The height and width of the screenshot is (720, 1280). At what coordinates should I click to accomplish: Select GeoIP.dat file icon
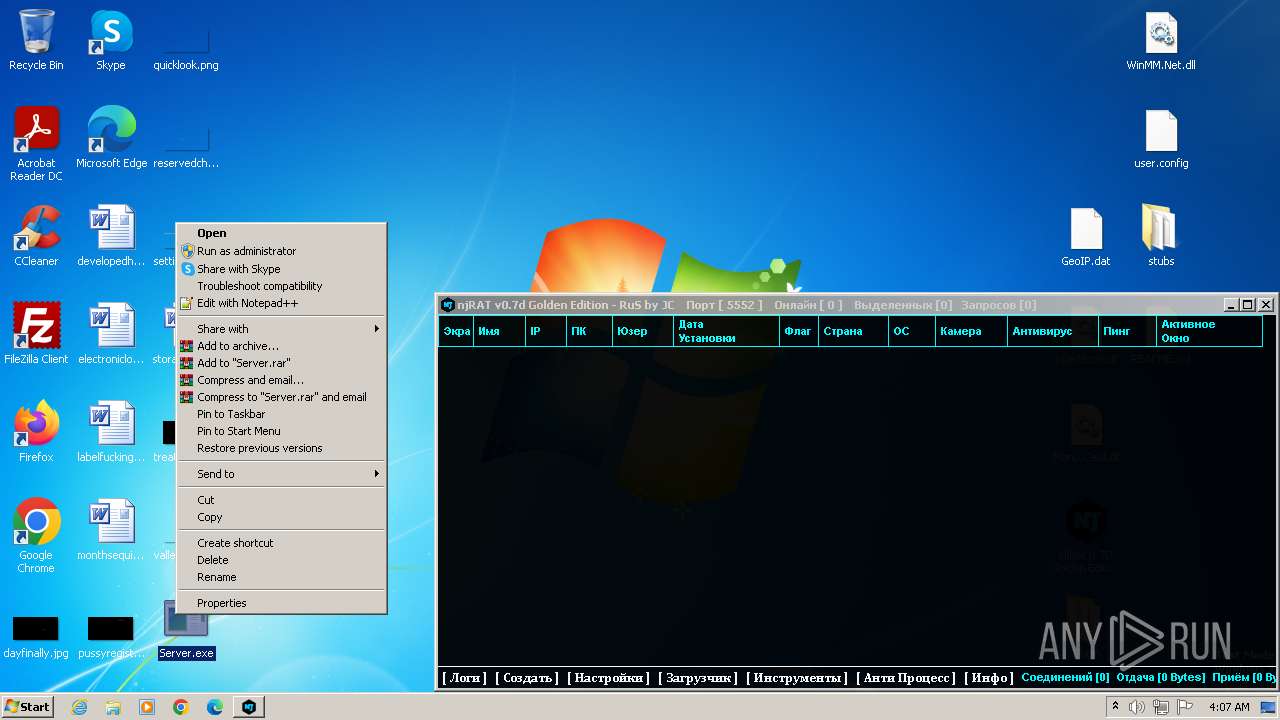click(x=1086, y=237)
